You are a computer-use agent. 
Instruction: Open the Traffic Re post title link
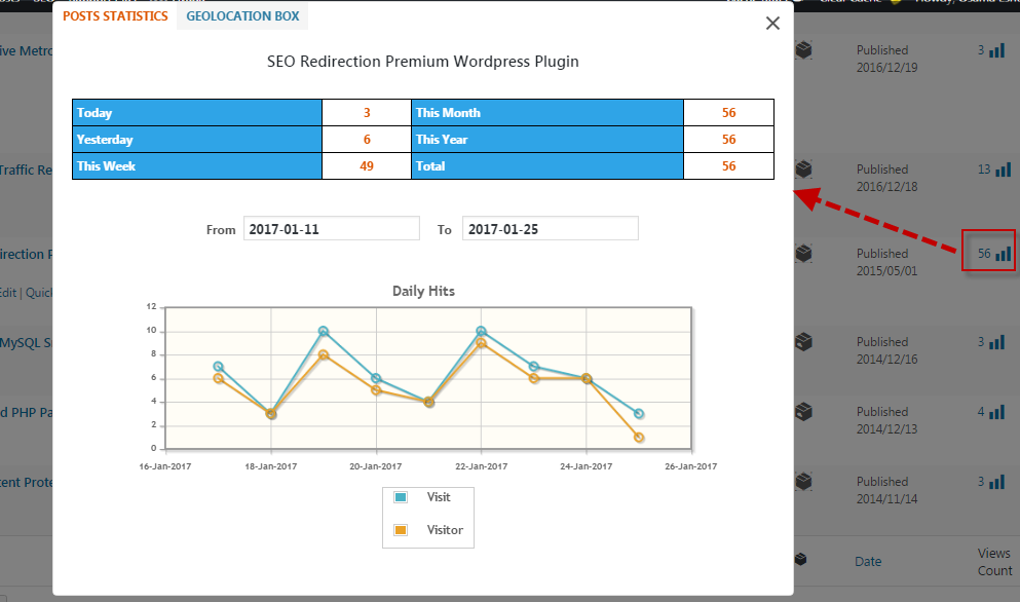tap(25, 169)
